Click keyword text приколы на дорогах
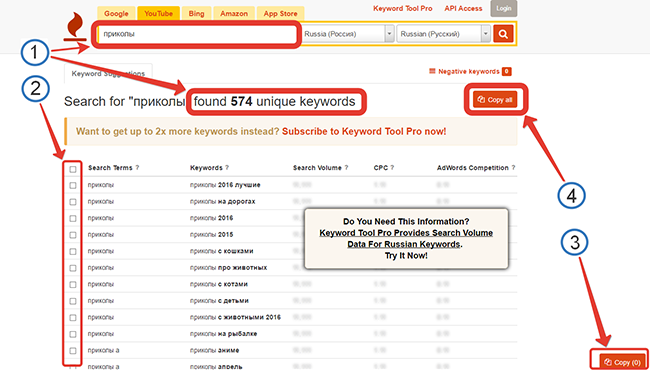 click(x=223, y=201)
